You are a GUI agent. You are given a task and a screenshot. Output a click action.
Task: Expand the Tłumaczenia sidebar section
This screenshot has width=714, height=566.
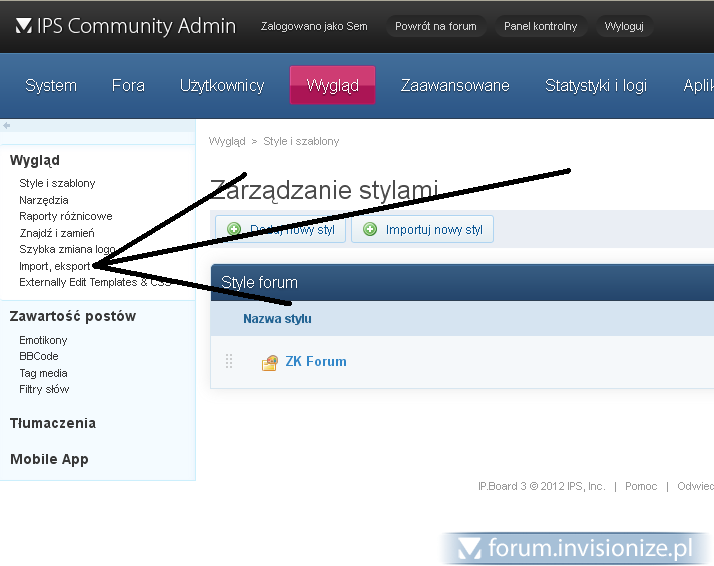point(53,423)
